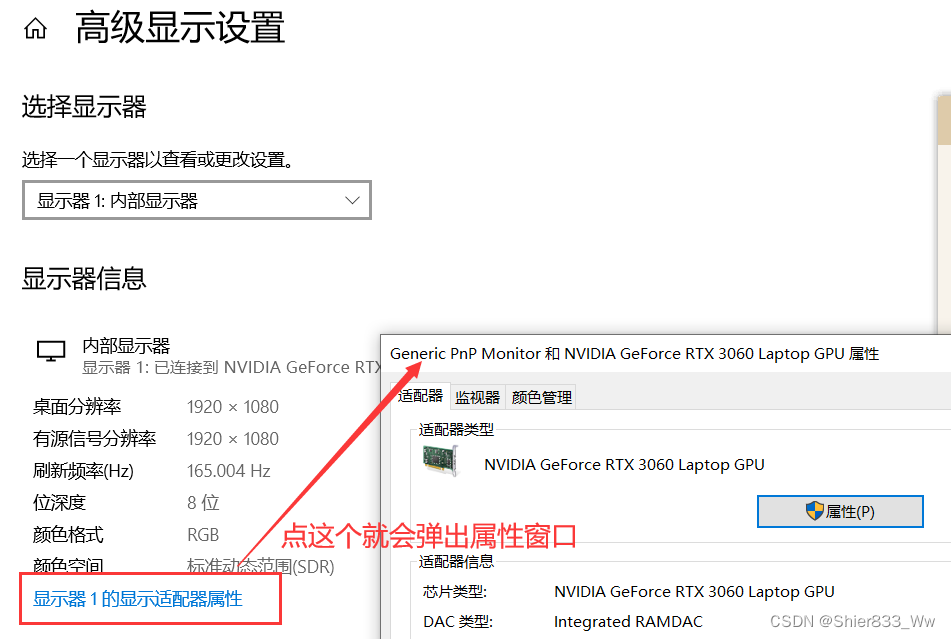The height and width of the screenshot is (639, 951).
Task: Click the 显示器 1: 已连接到 NVIDIA subtitle
Action: coord(231,367)
